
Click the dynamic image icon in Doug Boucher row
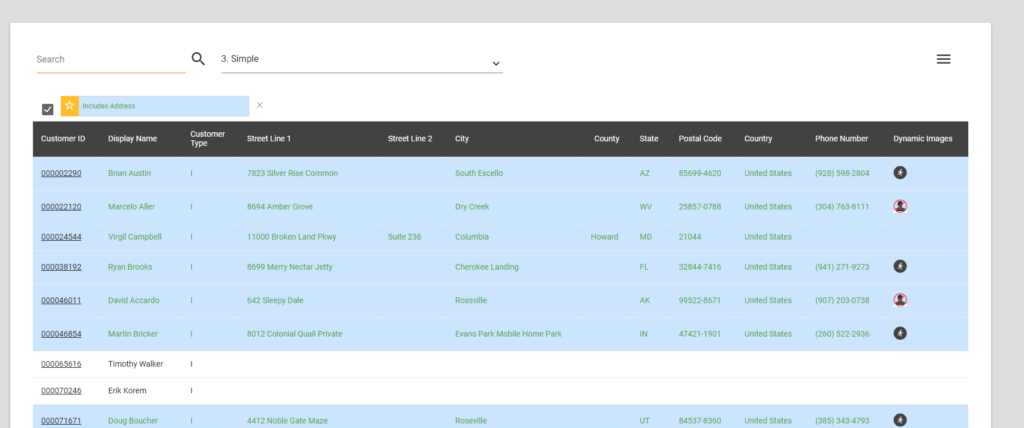tap(900, 420)
